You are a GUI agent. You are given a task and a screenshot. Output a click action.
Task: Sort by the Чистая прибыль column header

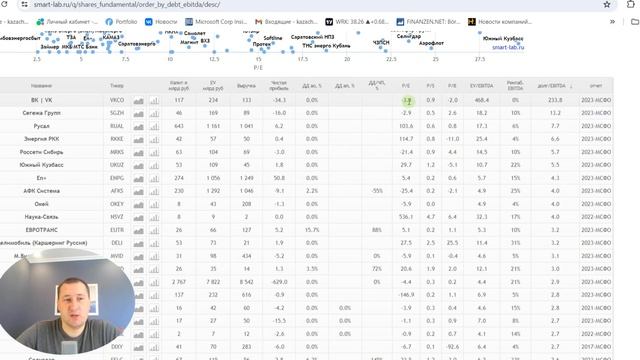279,85
